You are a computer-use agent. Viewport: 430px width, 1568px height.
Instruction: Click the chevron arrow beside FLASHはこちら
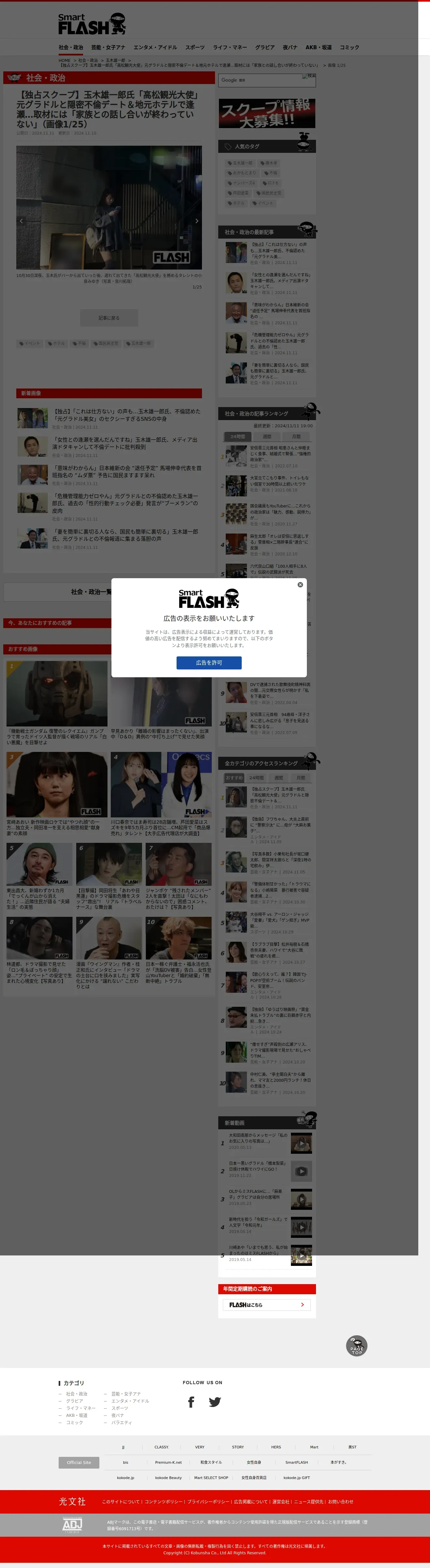tap(302, 1305)
